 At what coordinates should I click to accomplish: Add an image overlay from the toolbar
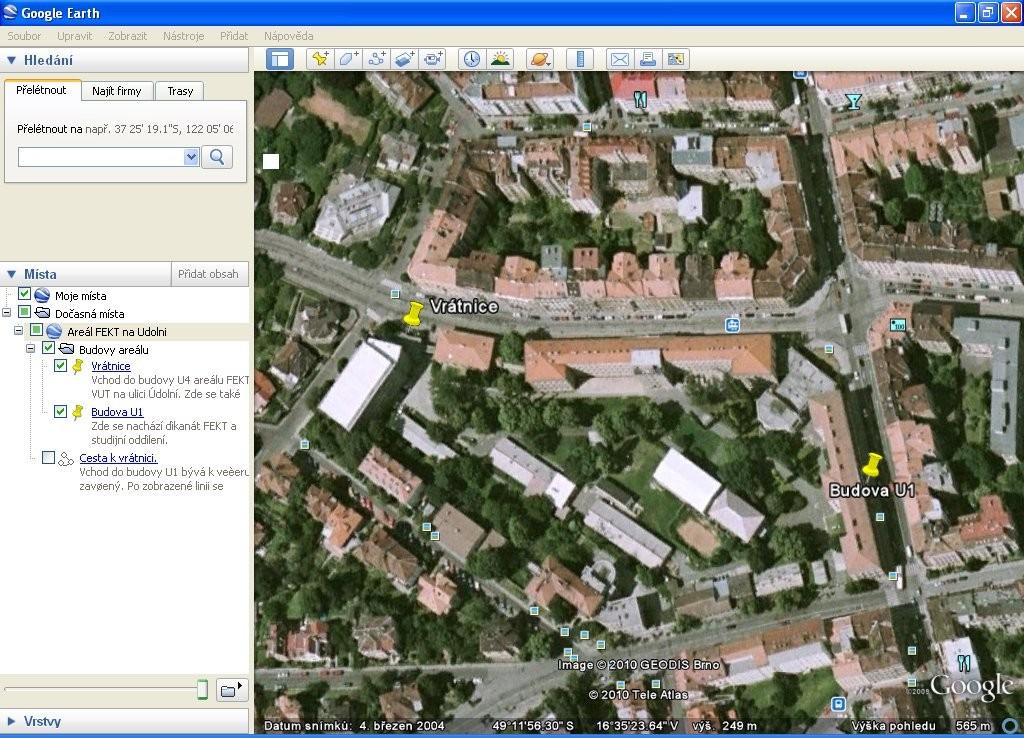(x=404, y=59)
